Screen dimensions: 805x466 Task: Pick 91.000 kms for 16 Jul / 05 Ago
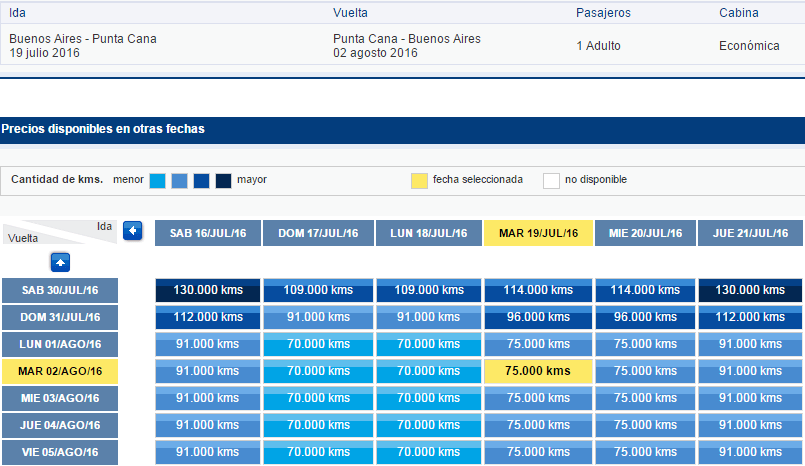[x=208, y=452]
